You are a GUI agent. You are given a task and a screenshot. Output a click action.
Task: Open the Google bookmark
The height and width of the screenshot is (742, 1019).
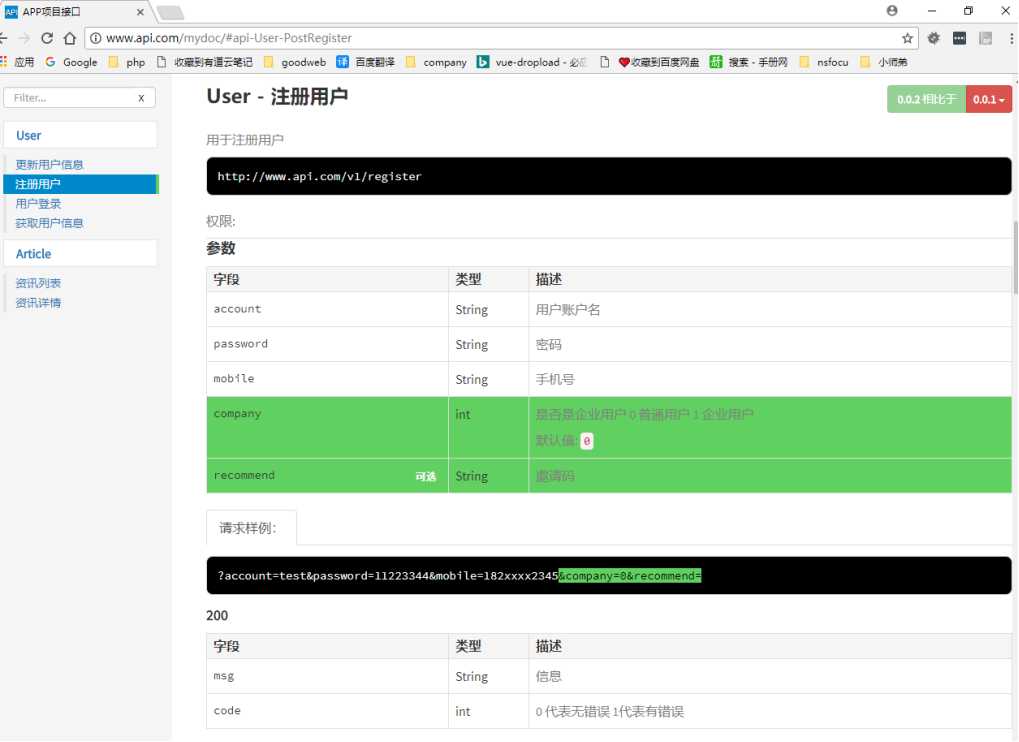[71, 62]
